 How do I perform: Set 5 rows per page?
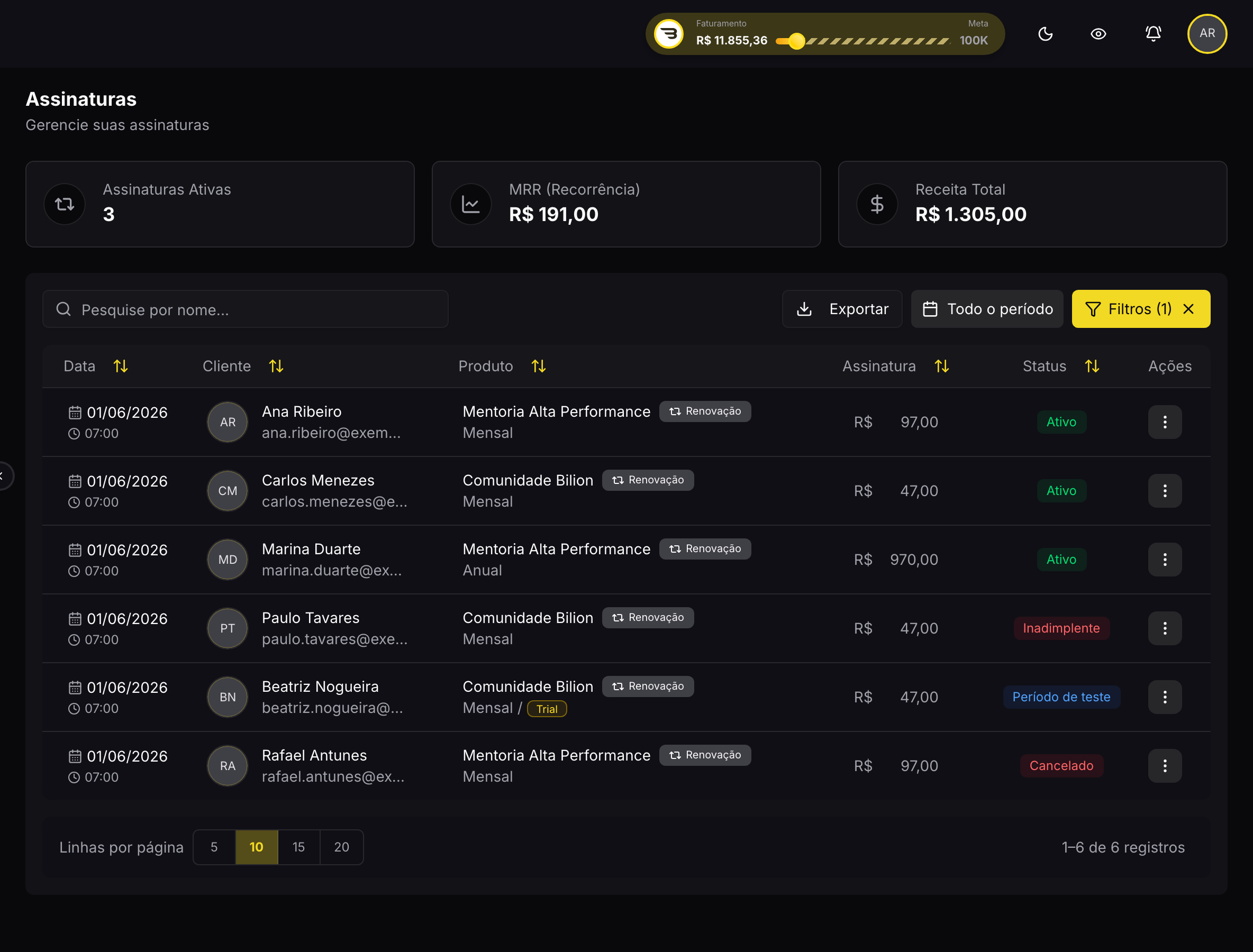coord(214,847)
